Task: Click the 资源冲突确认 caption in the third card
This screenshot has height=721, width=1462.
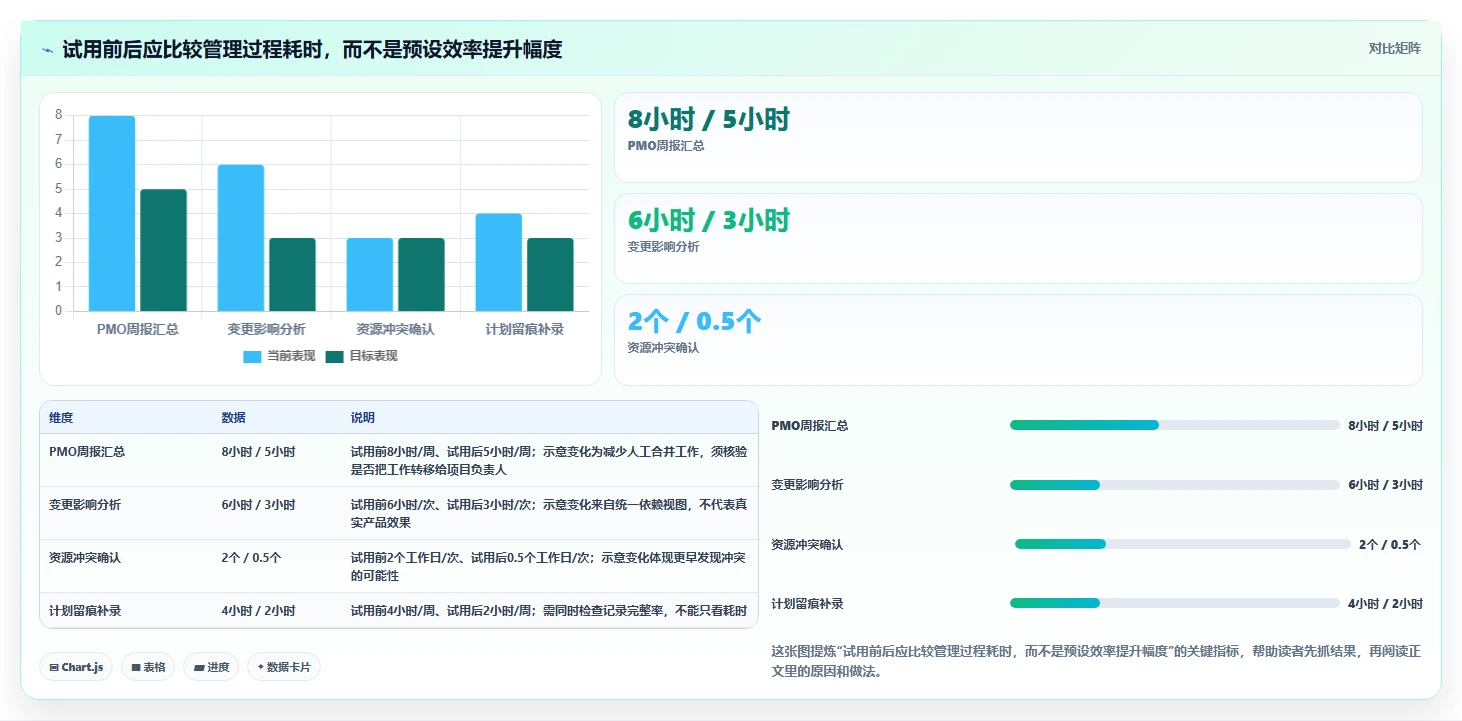Action: 664,348
